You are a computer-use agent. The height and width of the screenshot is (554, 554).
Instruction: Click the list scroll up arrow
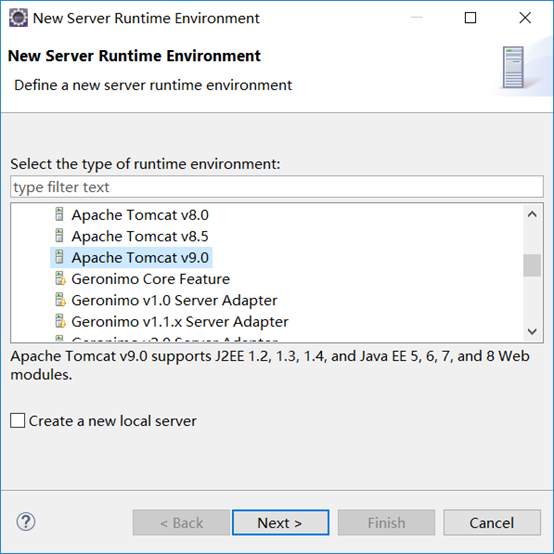pos(532,214)
